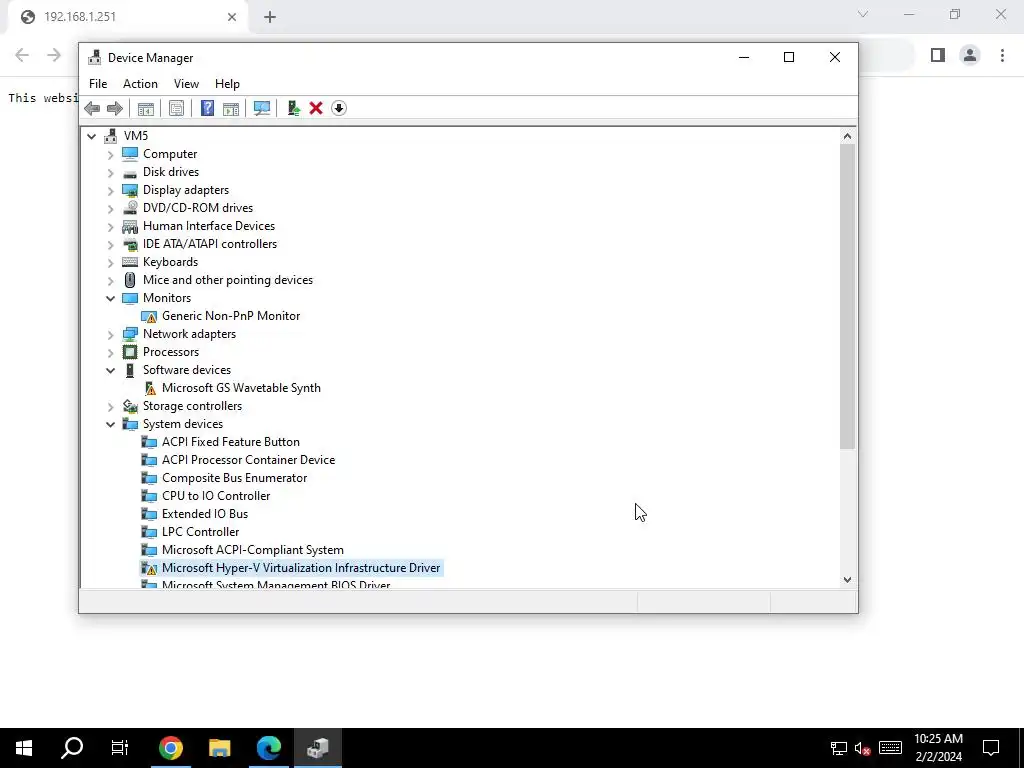Expand the Disk drives category

(x=110, y=172)
